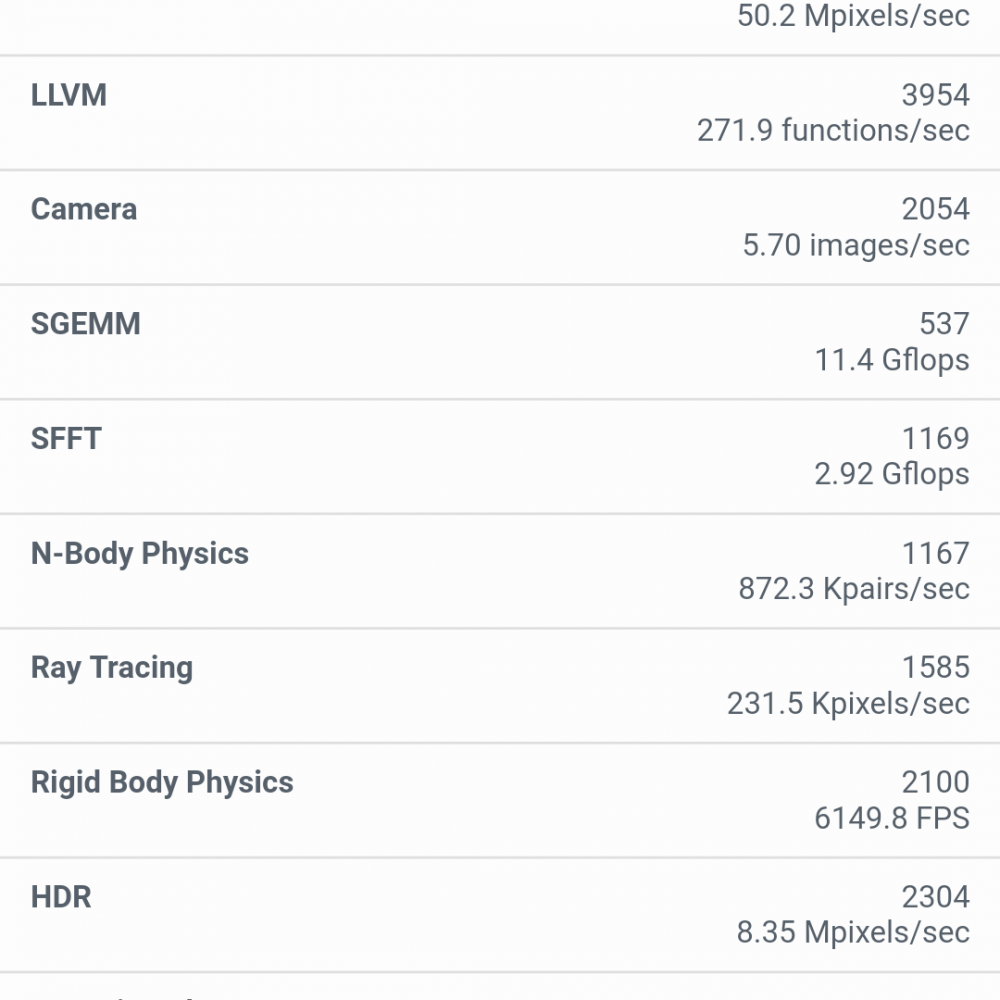Tap the 8.35 Mpixels/sec HDR value

[x=853, y=932]
